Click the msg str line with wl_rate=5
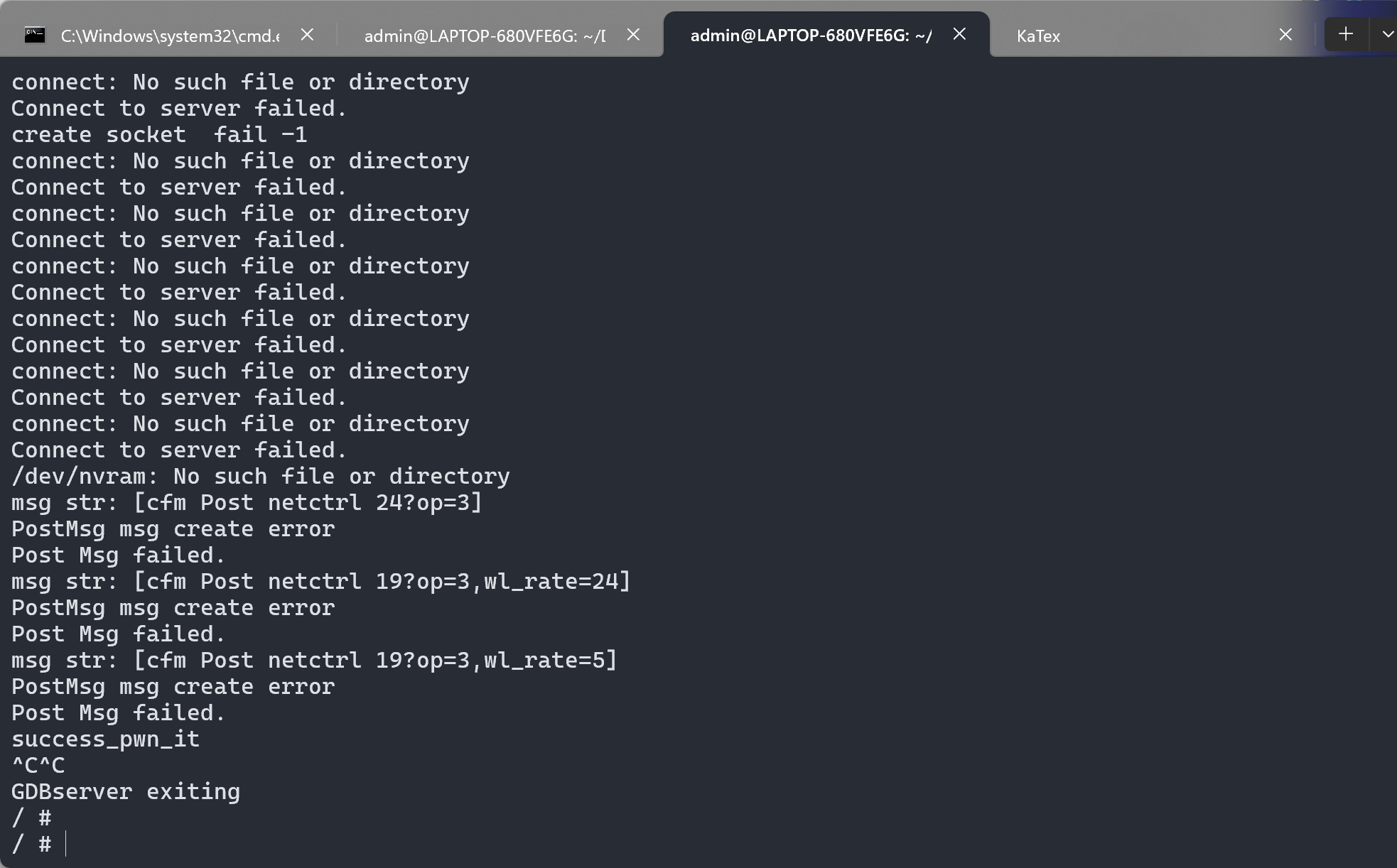1397x868 pixels. (x=313, y=660)
